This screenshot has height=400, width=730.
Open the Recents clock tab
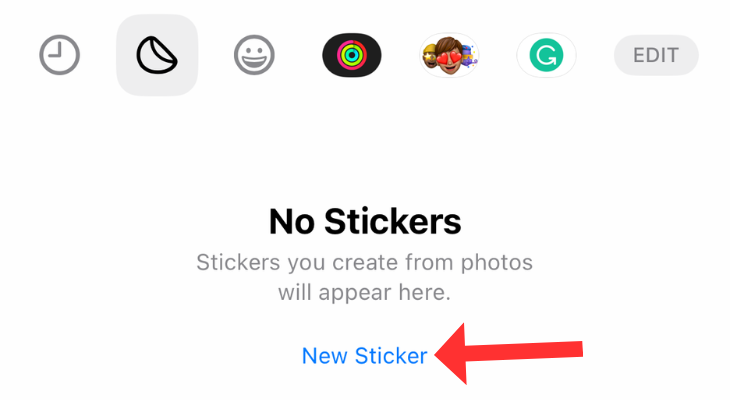[x=60, y=55]
